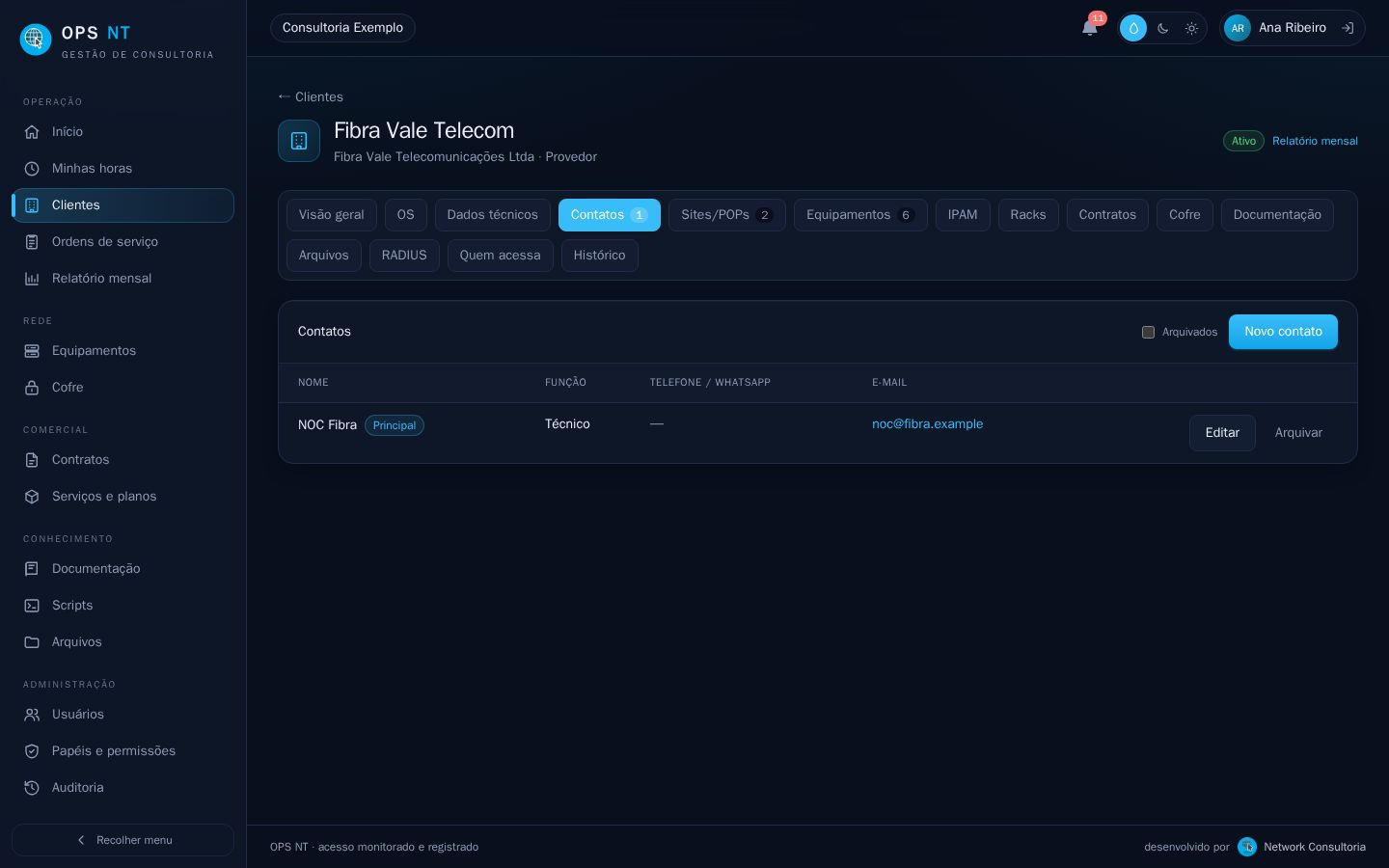1389x868 pixels.
Task: Open the Histórico tab
Action: tap(599, 256)
